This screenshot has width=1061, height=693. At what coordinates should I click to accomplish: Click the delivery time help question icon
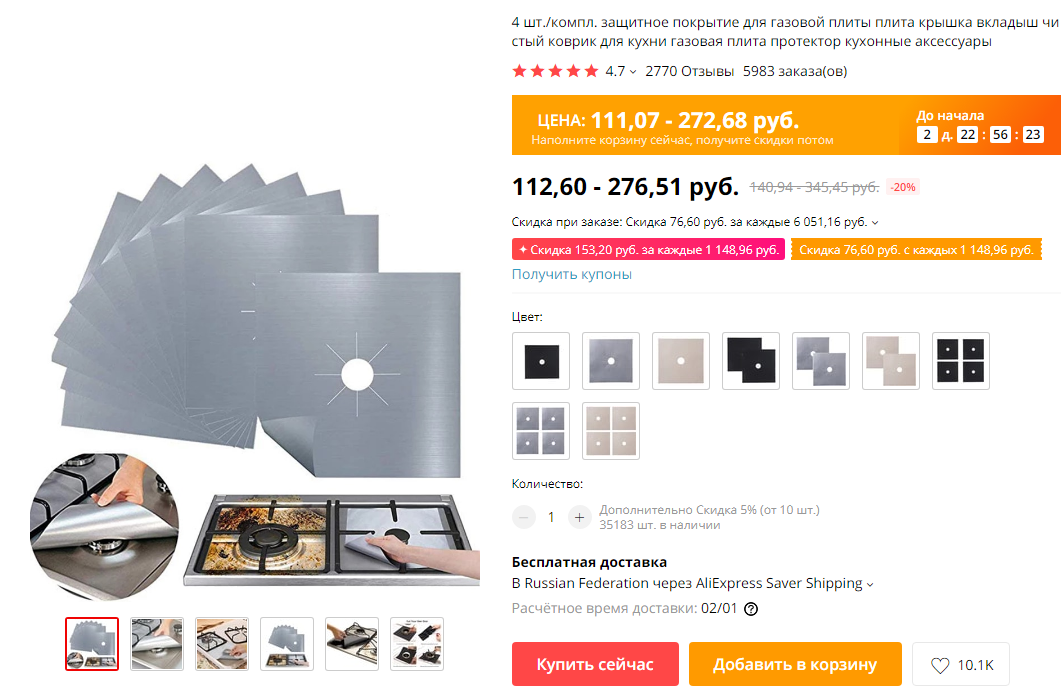pyautogui.click(x=751, y=609)
